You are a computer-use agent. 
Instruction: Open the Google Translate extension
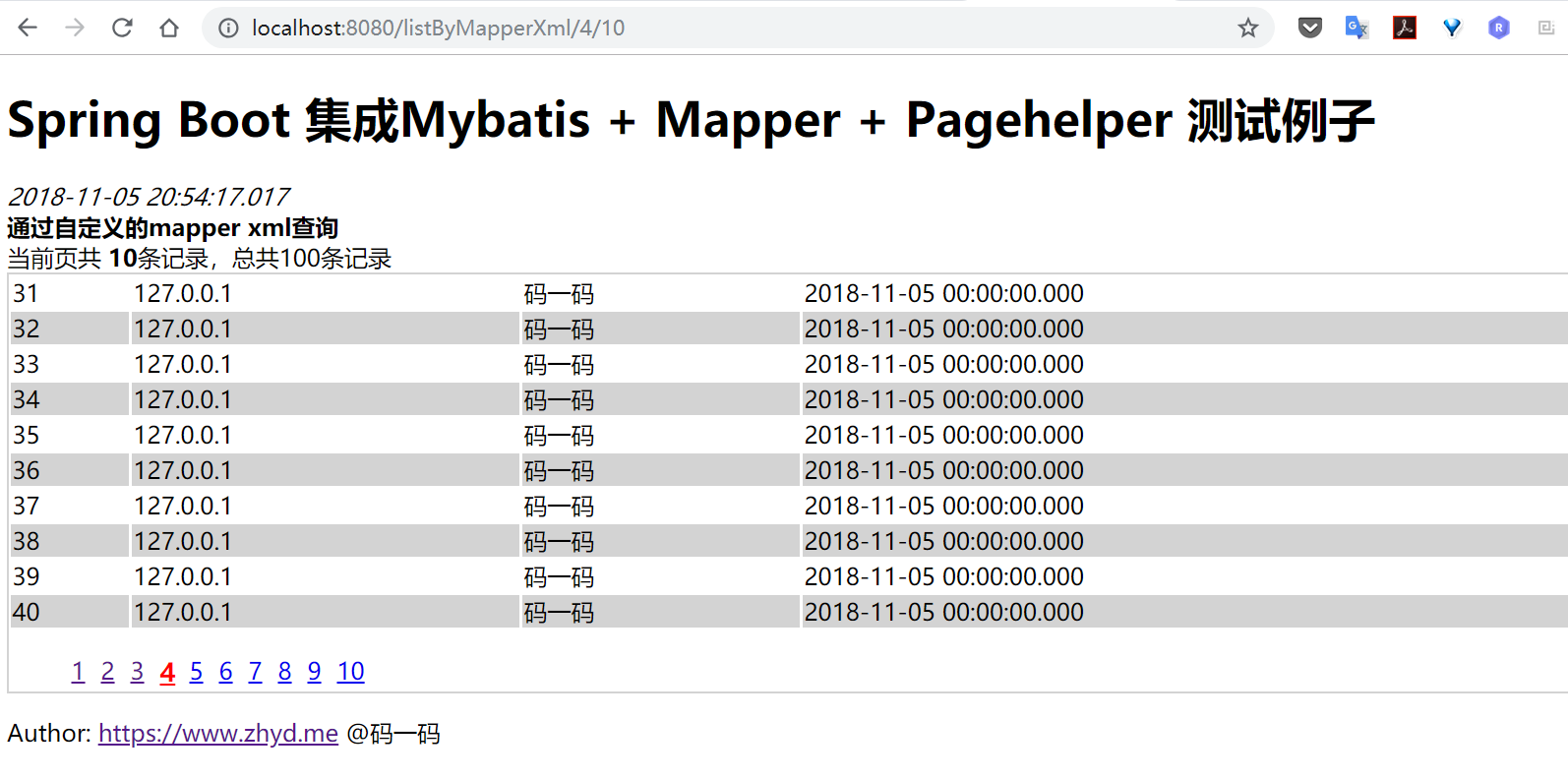tap(1357, 28)
